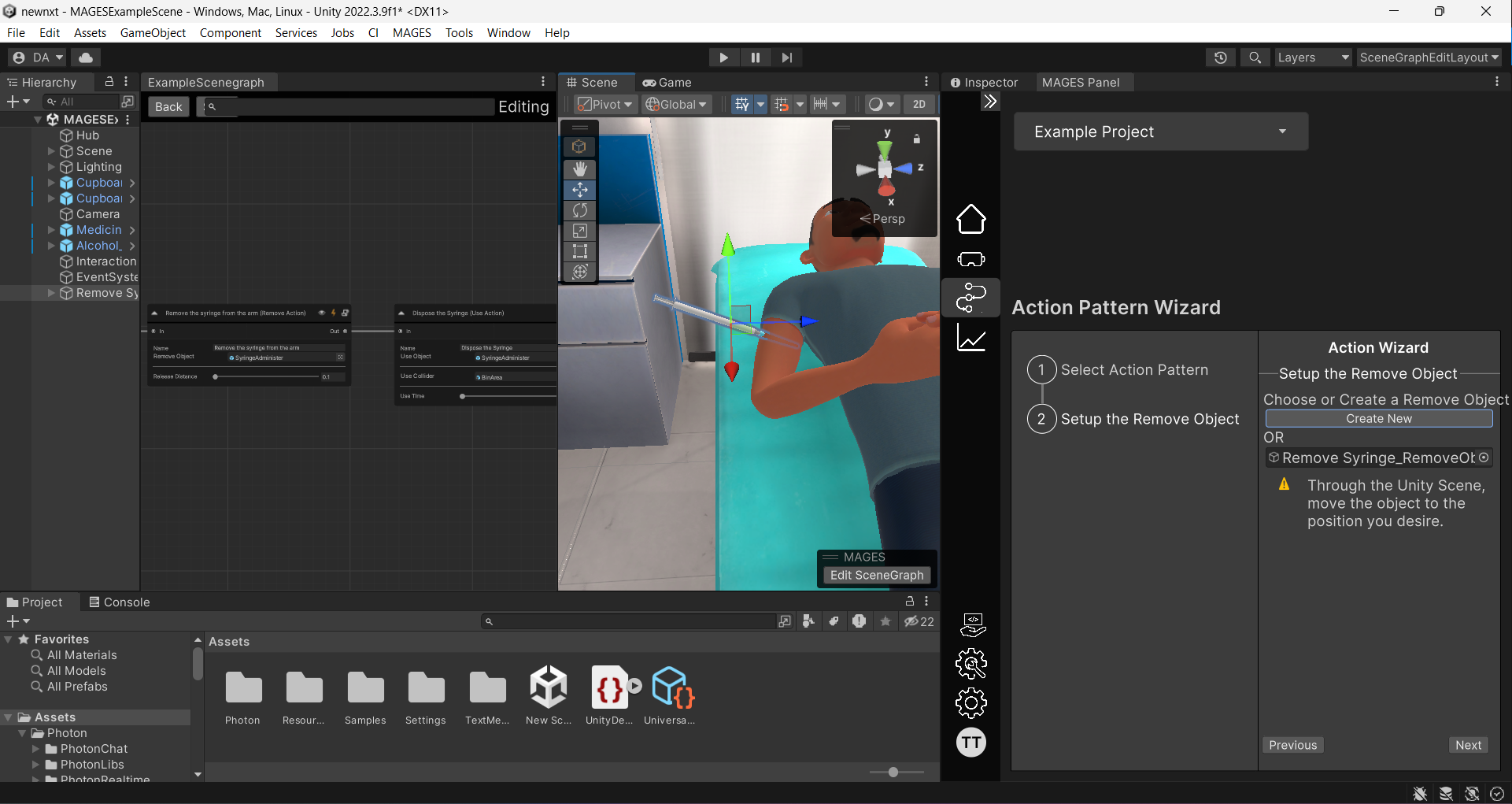Open the MAGES Panel home icon
The width and height of the screenshot is (1512, 804).
(x=970, y=219)
